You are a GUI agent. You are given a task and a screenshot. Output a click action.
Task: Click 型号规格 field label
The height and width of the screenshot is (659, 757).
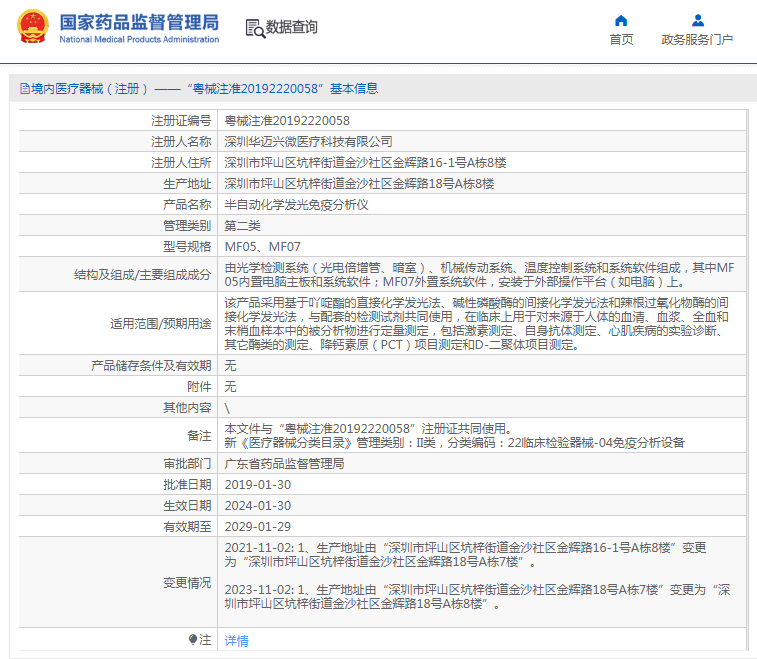coord(187,247)
